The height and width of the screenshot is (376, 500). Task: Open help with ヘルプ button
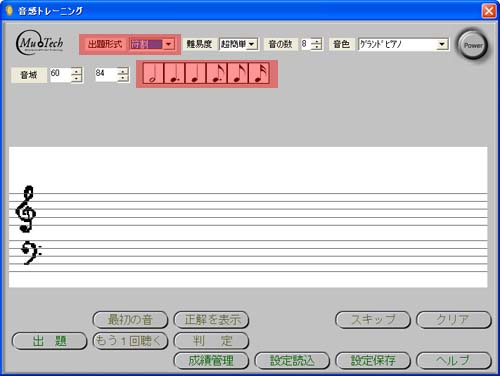click(x=454, y=361)
